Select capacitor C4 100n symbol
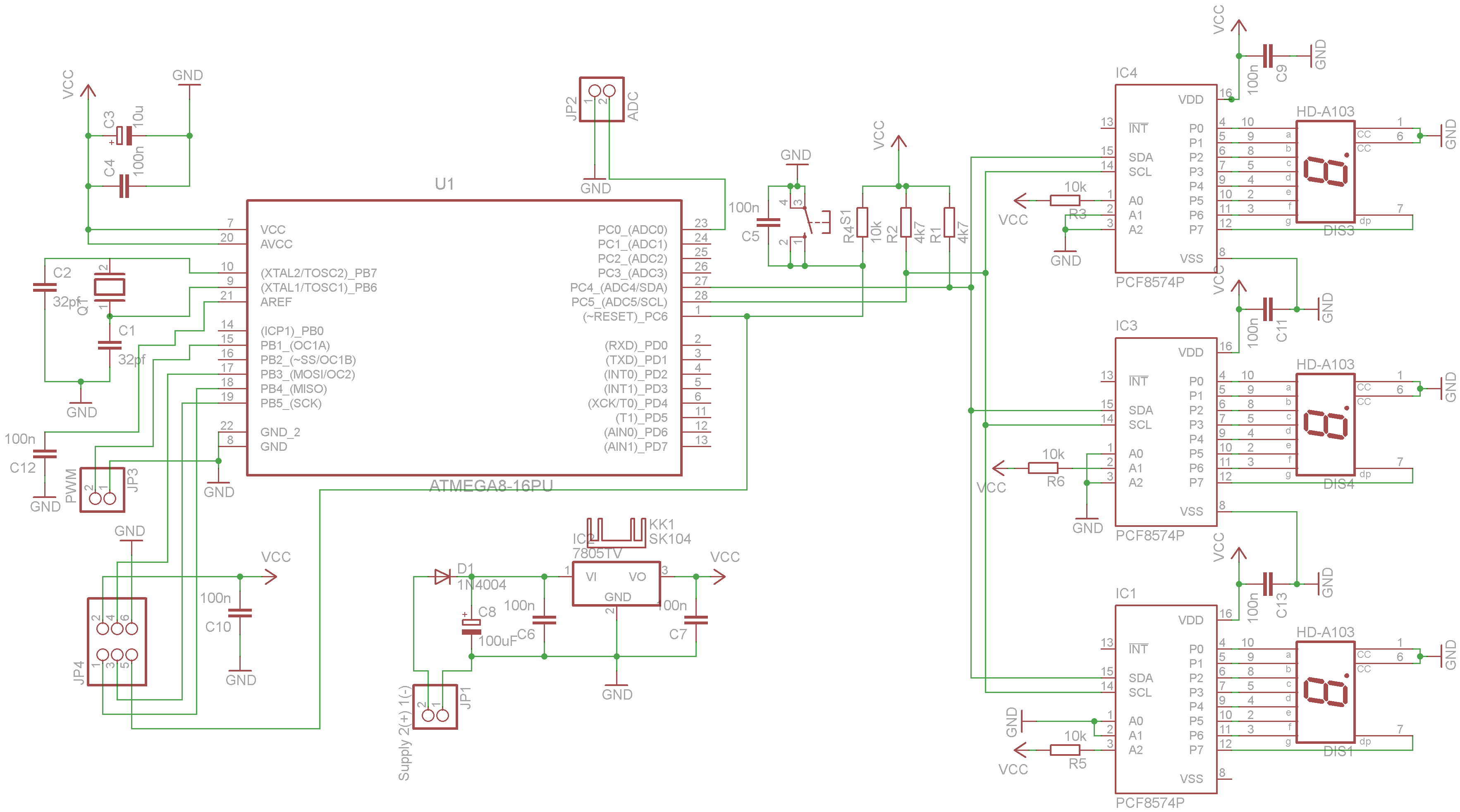The image size is (1460, 812). (124, 186)
